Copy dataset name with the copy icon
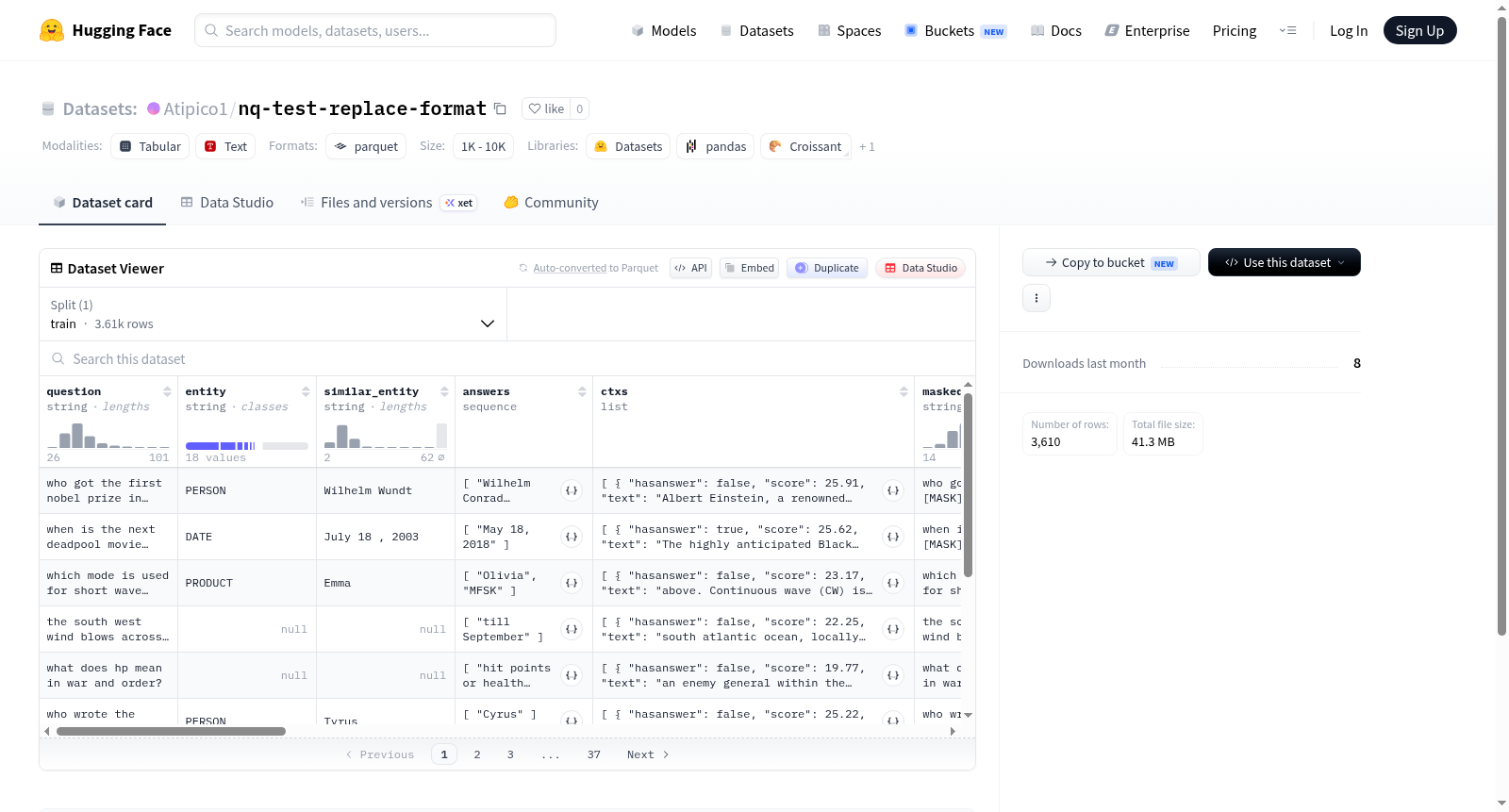1509x812 pixels. (x=501, y=108)
